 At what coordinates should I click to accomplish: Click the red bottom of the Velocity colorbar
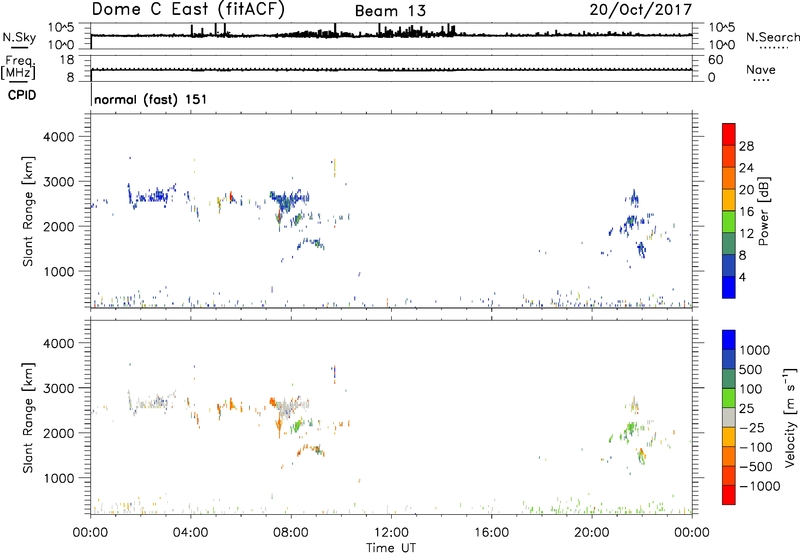(729, 495)
